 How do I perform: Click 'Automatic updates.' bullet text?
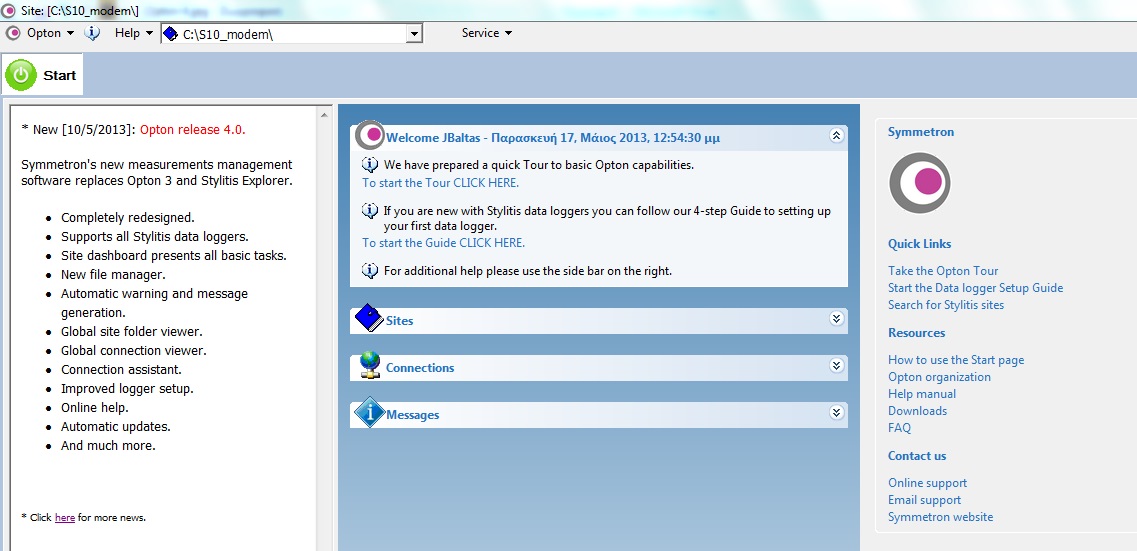click(116, 427)
